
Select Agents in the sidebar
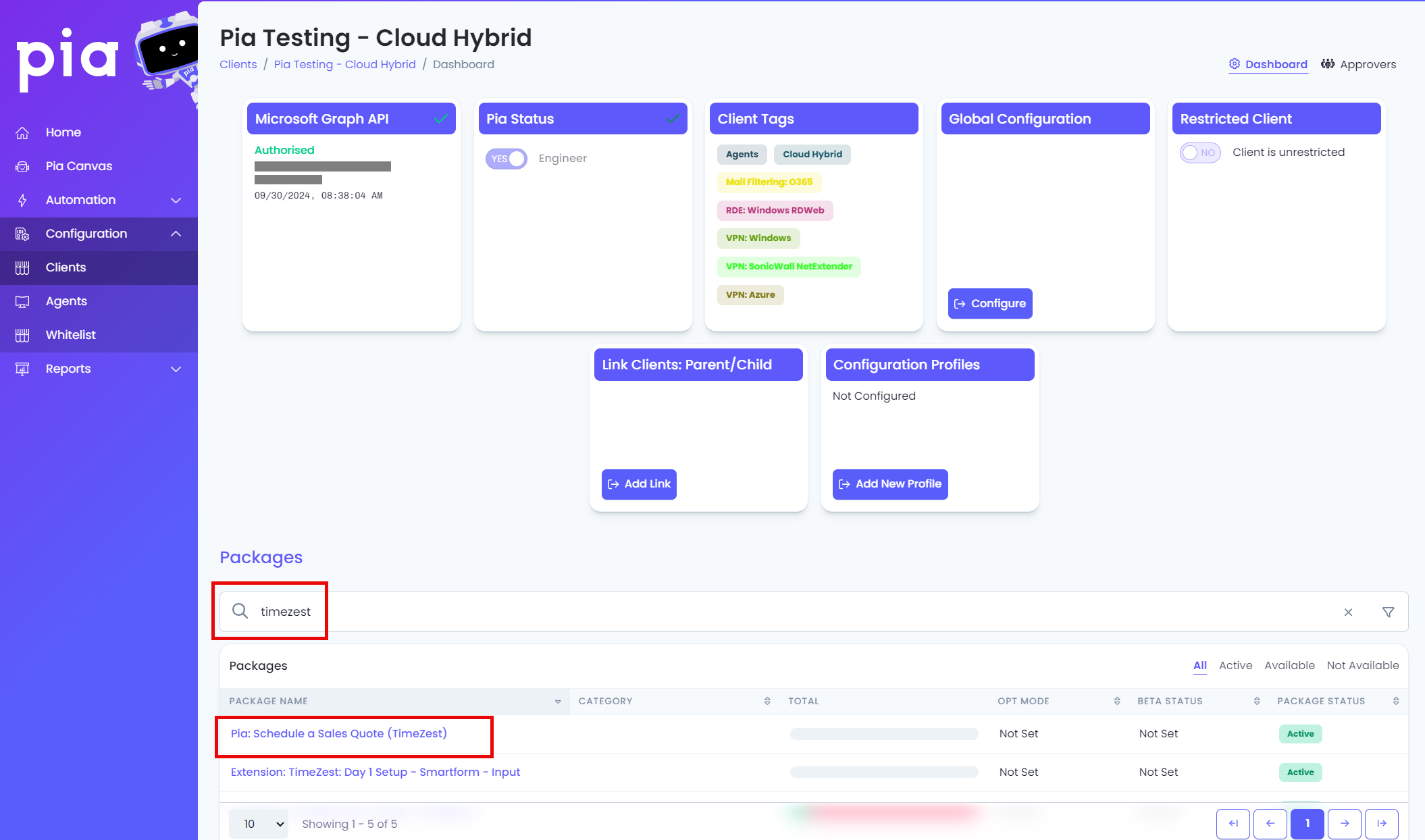(99, 302)
